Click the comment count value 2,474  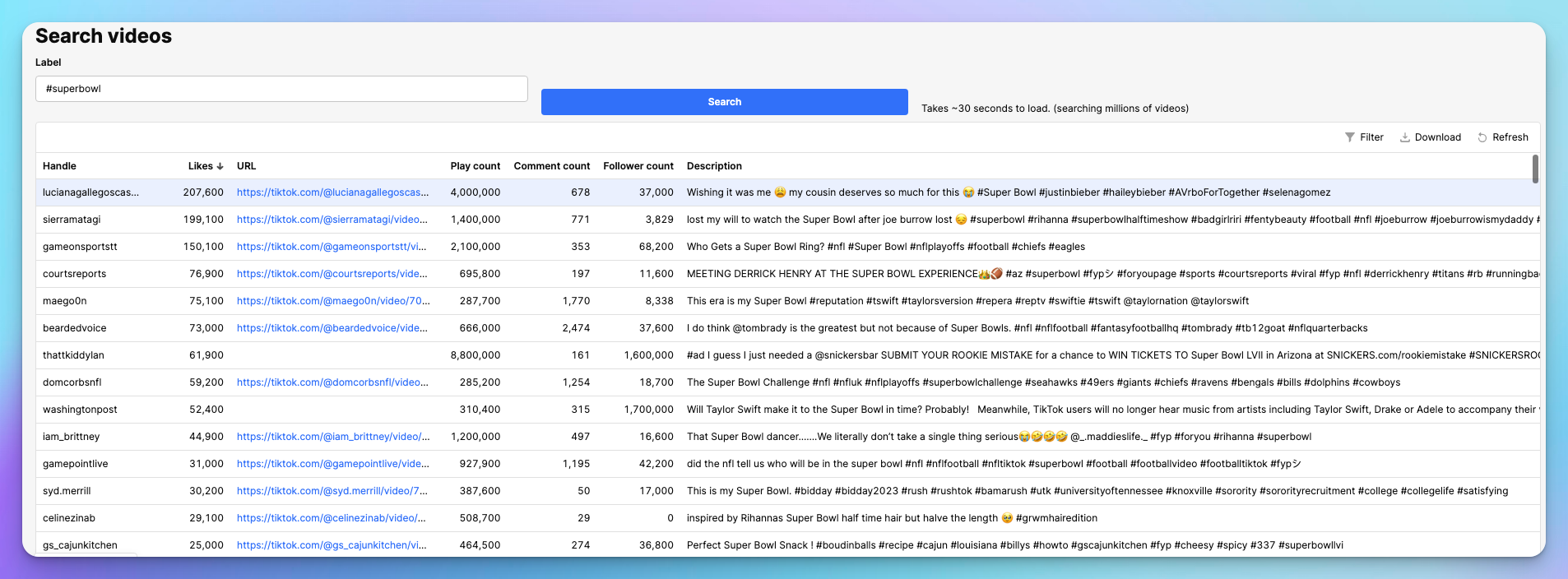576,328
